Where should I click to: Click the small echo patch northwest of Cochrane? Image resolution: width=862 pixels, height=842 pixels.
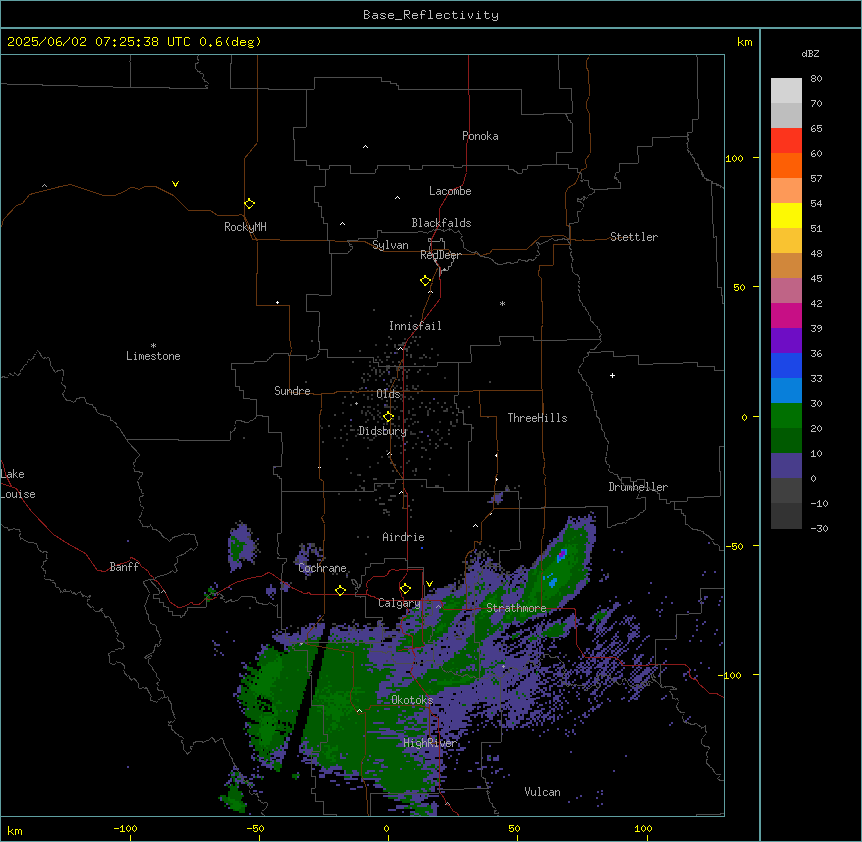point(241,546)
